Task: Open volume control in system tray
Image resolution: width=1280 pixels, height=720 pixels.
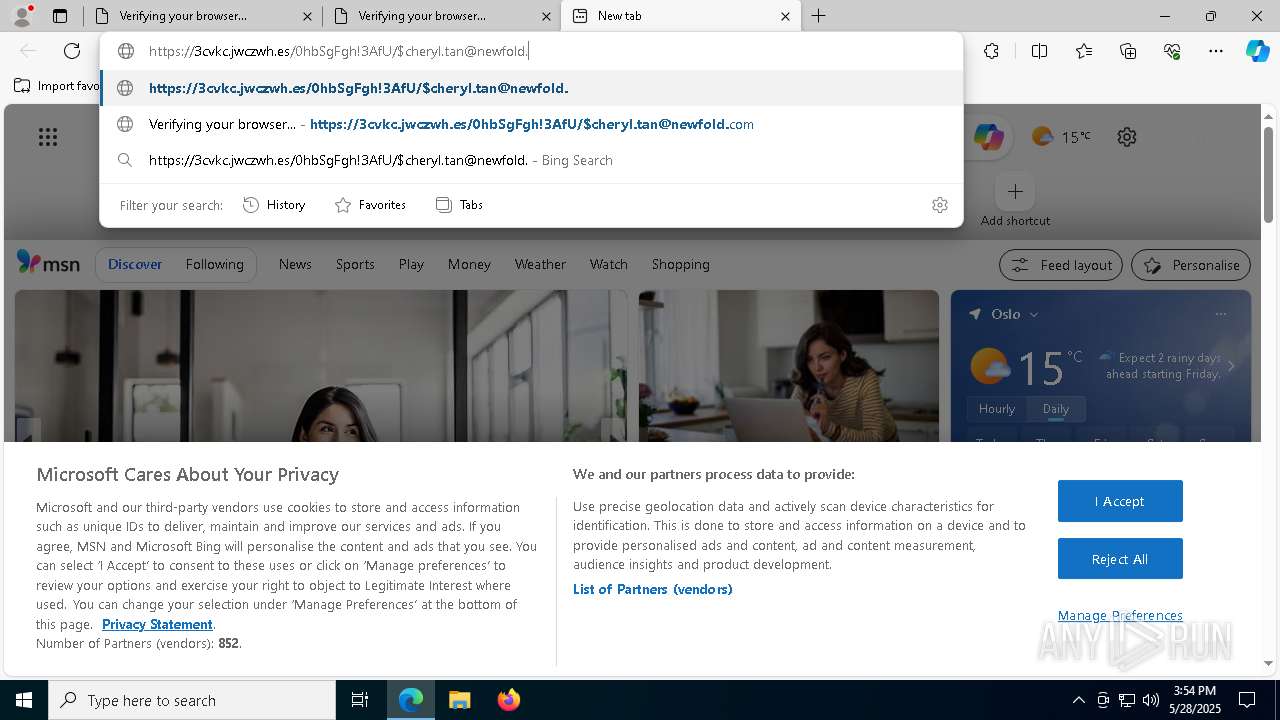Action: click(1150, 700)
